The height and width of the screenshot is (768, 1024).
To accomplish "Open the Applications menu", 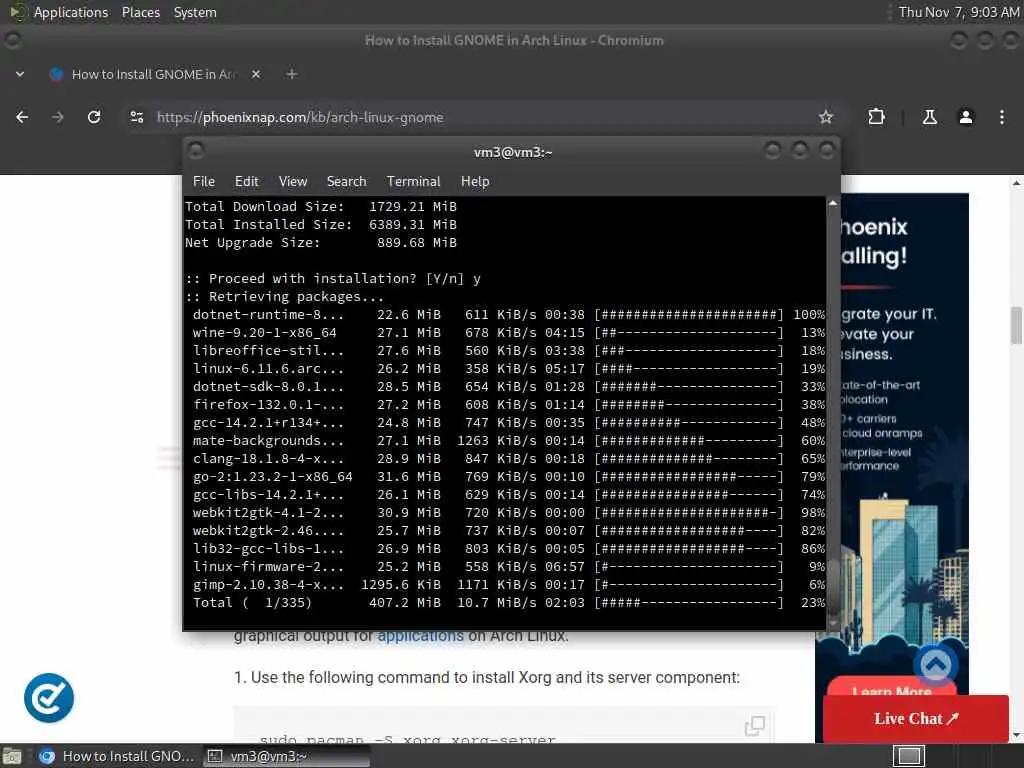I will pos(71,12).
